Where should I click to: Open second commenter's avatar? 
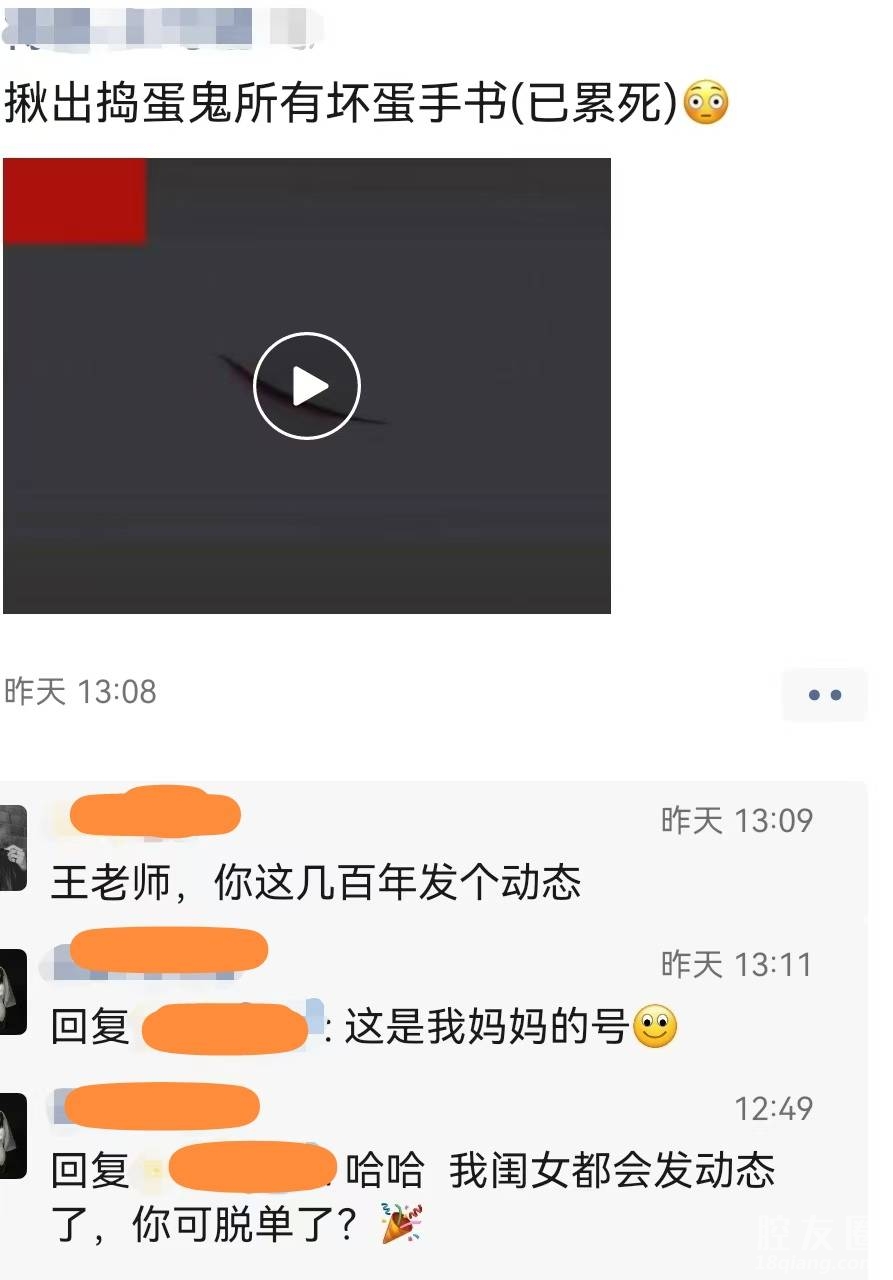point(13,992)
